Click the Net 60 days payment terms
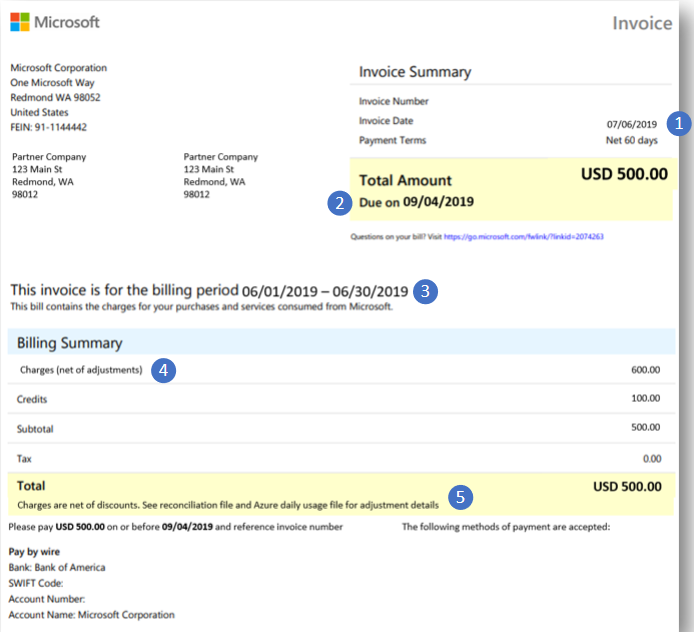Screen dimensions: 694x632 634,141
